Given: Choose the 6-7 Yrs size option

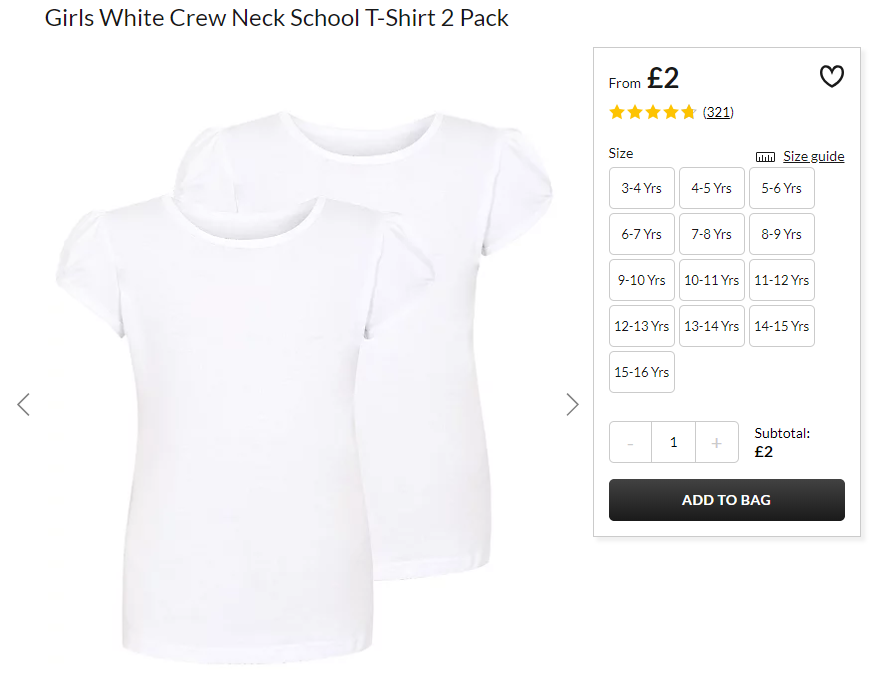Looking at the screenshot, I should pyautogui.click(x=641, y=234).
